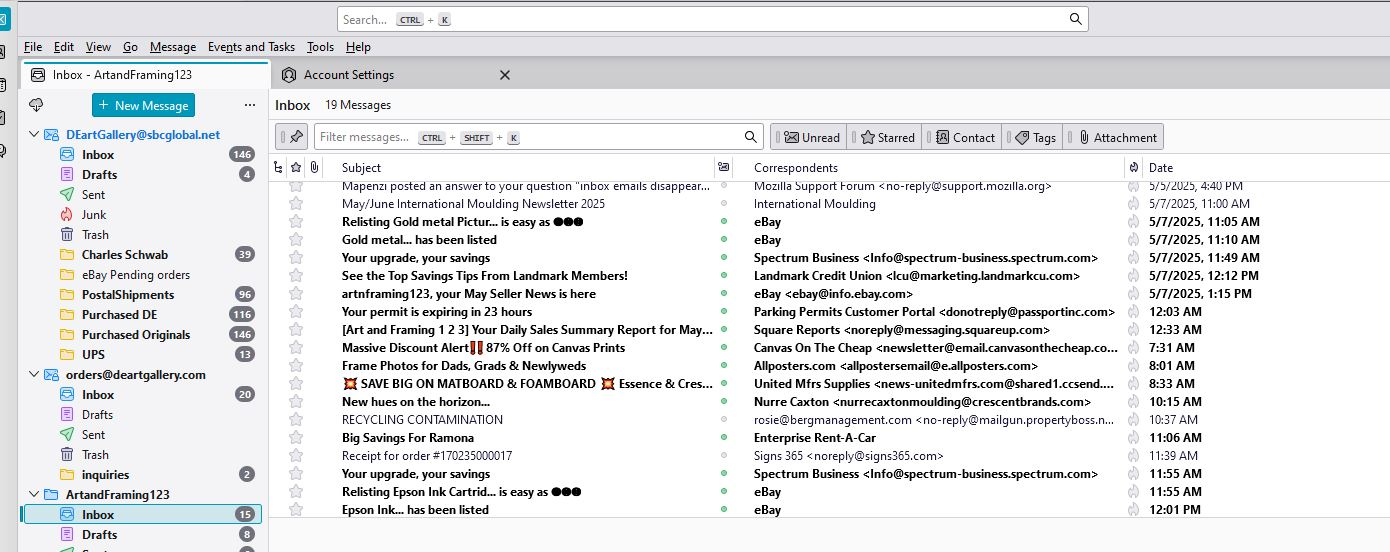
Task: Click the New Message button
Action: click(x=143, y=105)
